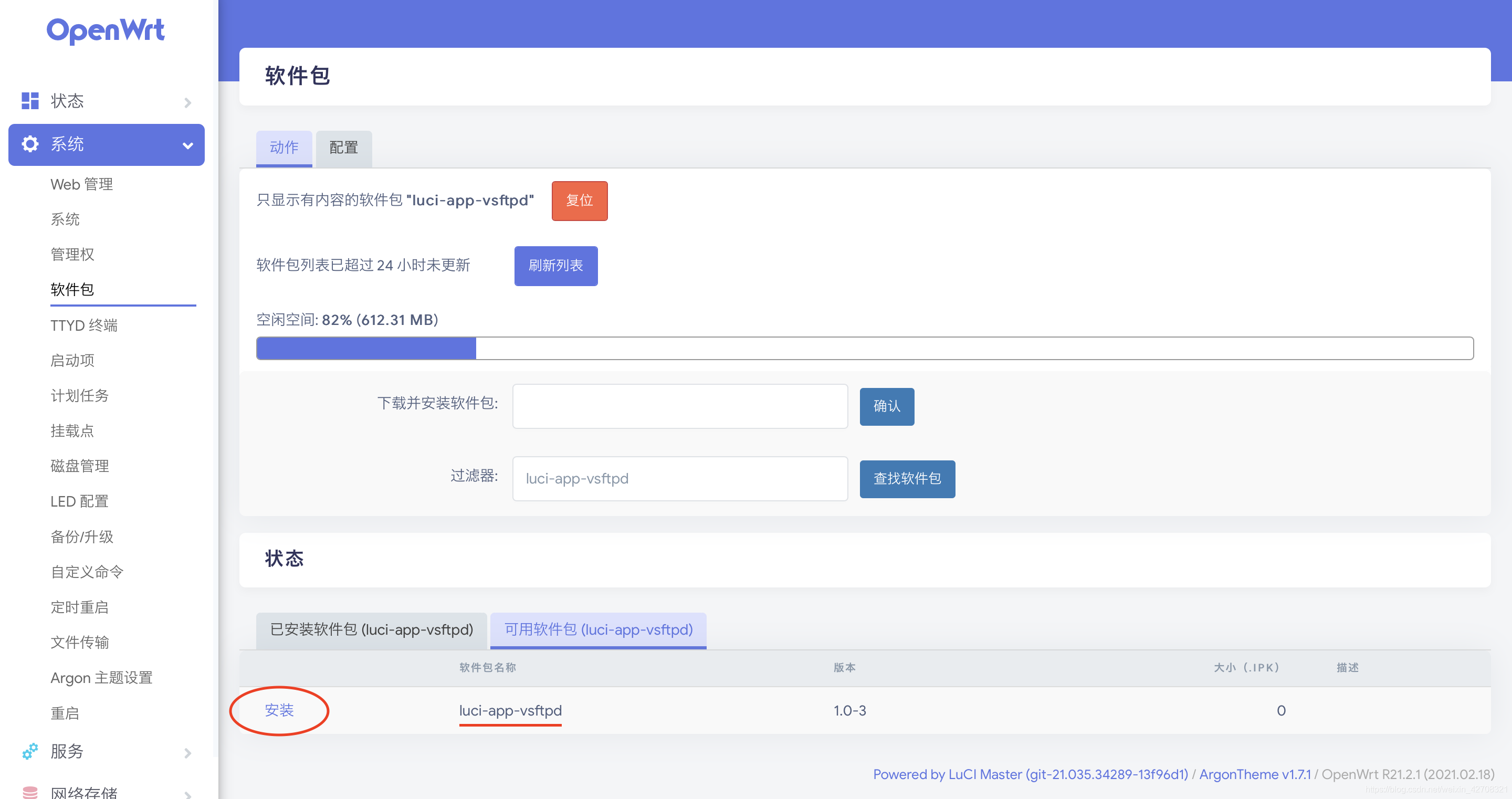Select the 可用软件包 (luci-app-vsftpd) tab
Screen dimensions: 1512x799
pos(598,630)
